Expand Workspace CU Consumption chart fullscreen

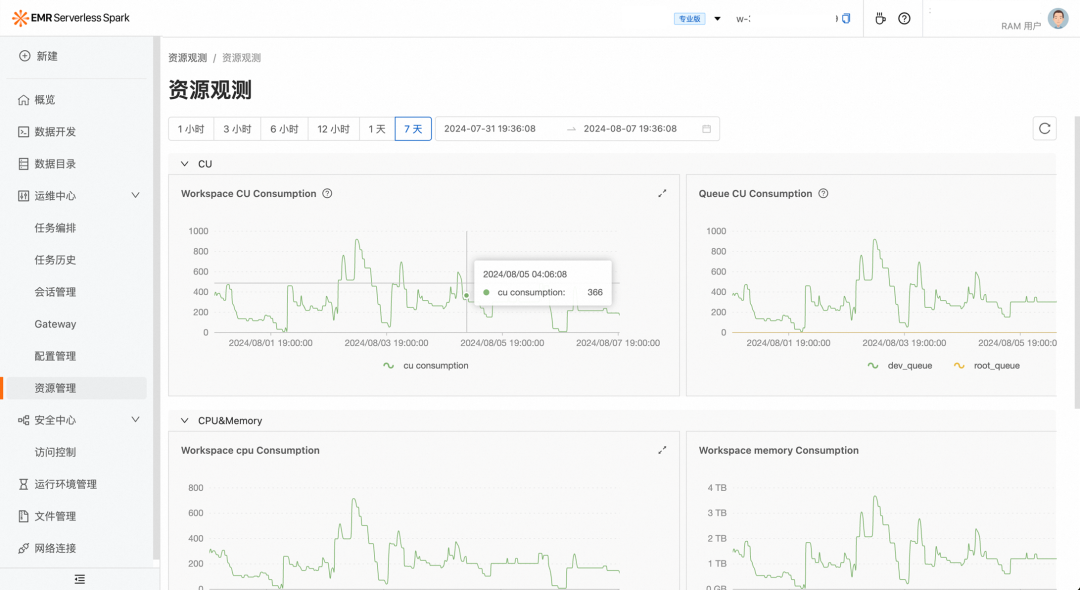tap(662, 193)
